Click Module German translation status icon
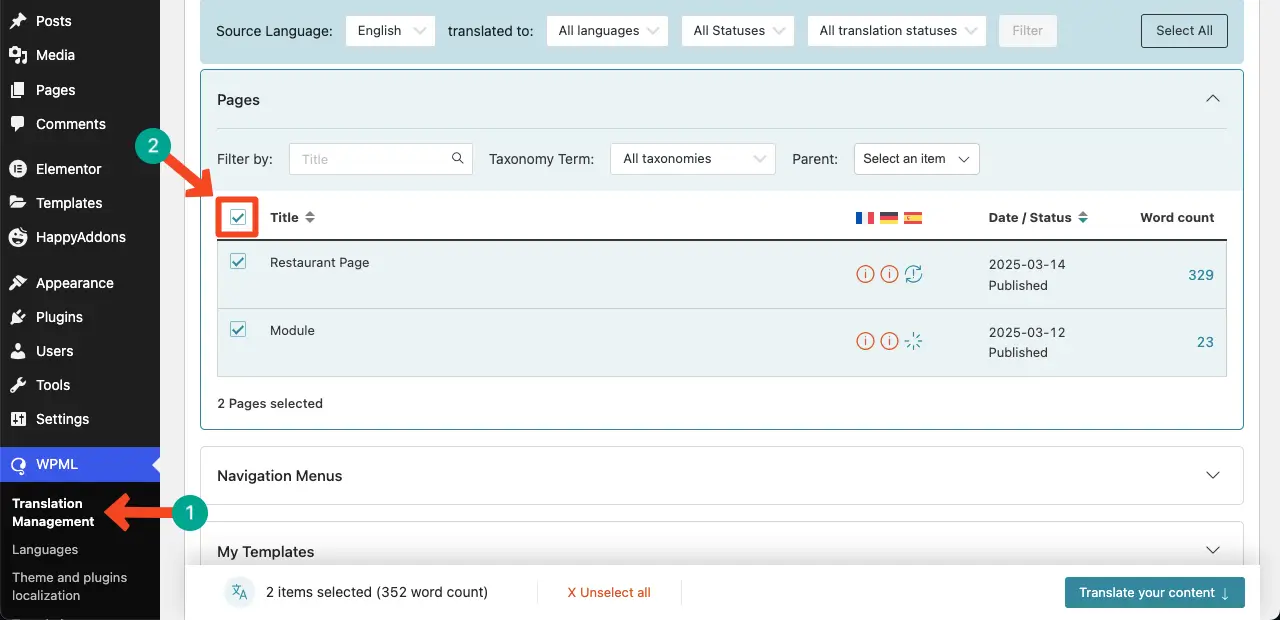The width and height of the screenshot is (1280, 620). pyautogui.click(x=889, y=342)
